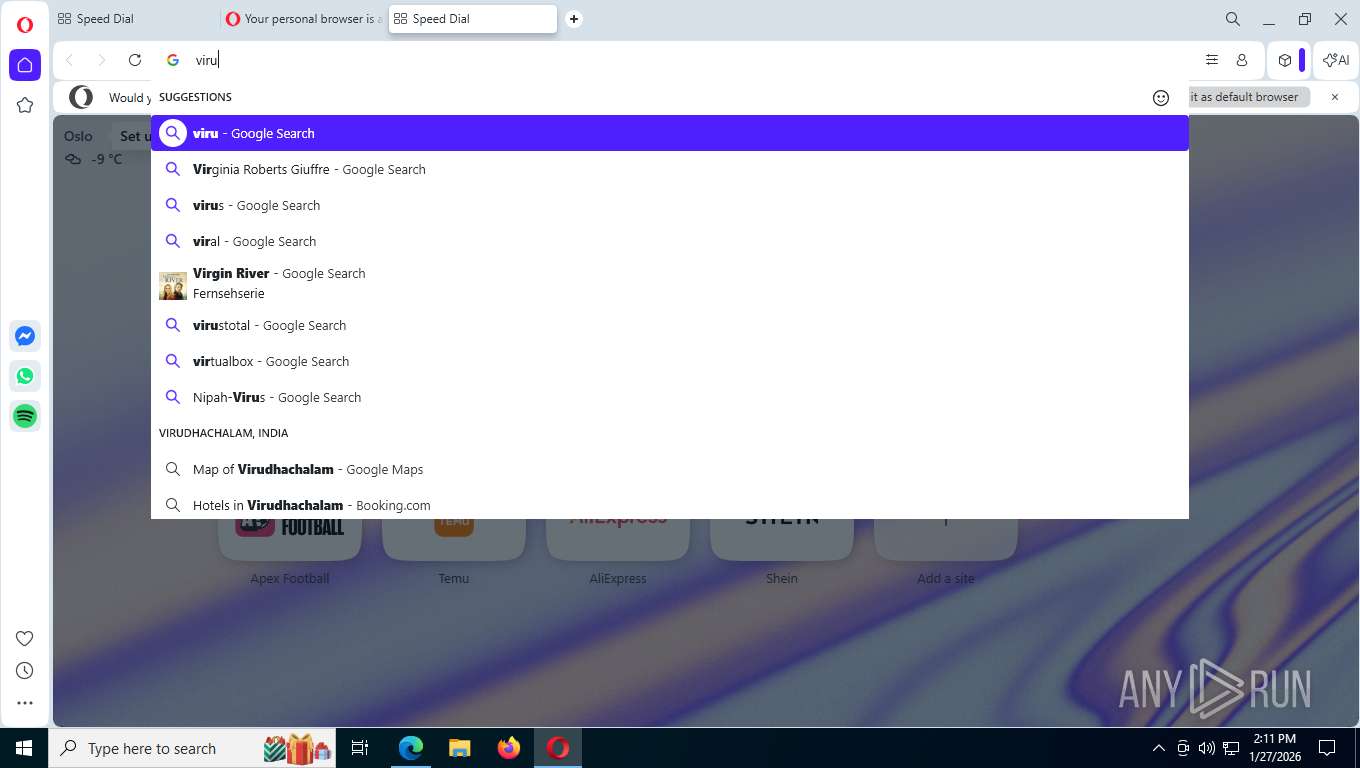The width and height of the screenshot is (1360, 768).
Task: Switch to the first Speed Dial tab
Action: coord(136,19)
